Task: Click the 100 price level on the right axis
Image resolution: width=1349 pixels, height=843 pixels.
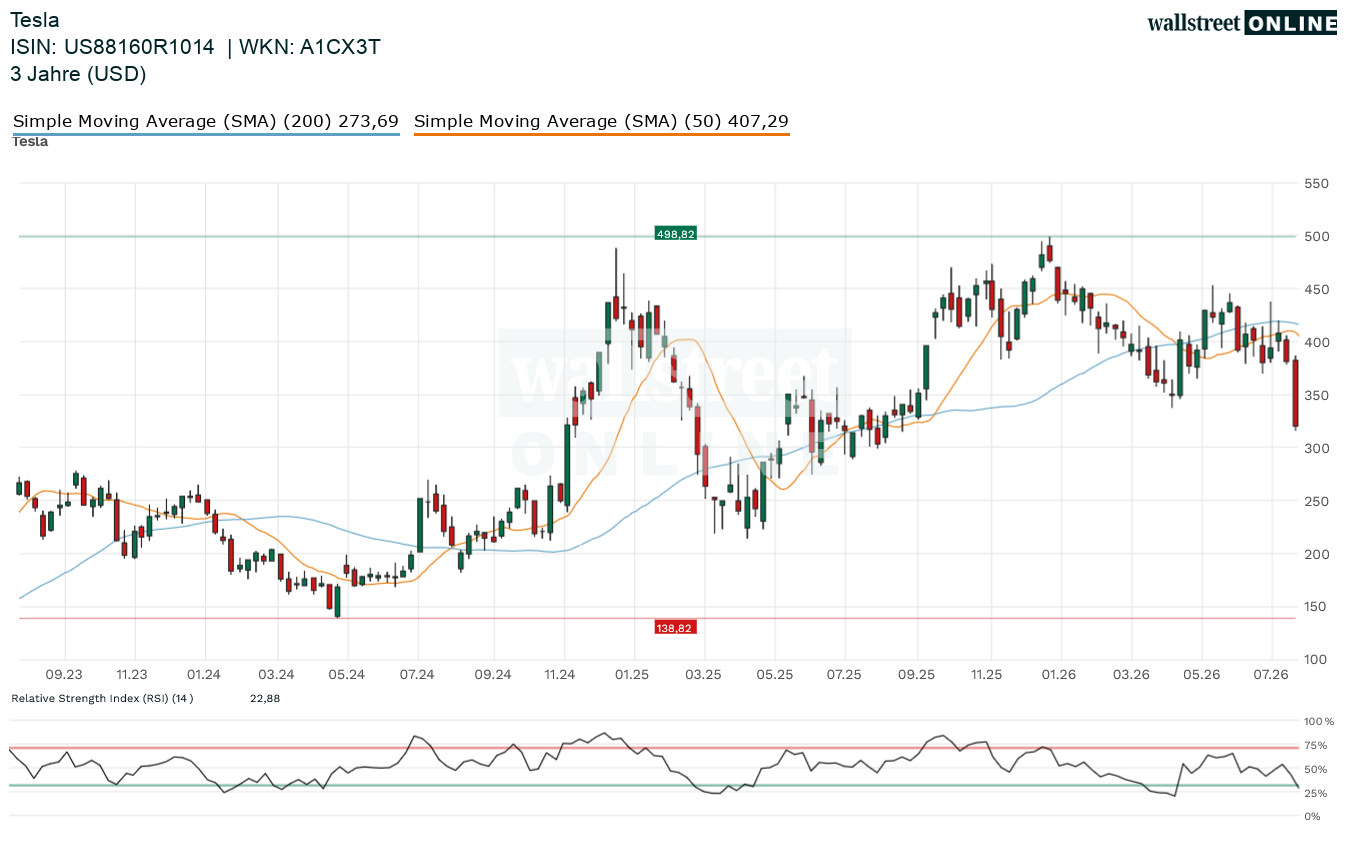Action: [1316, 660]
